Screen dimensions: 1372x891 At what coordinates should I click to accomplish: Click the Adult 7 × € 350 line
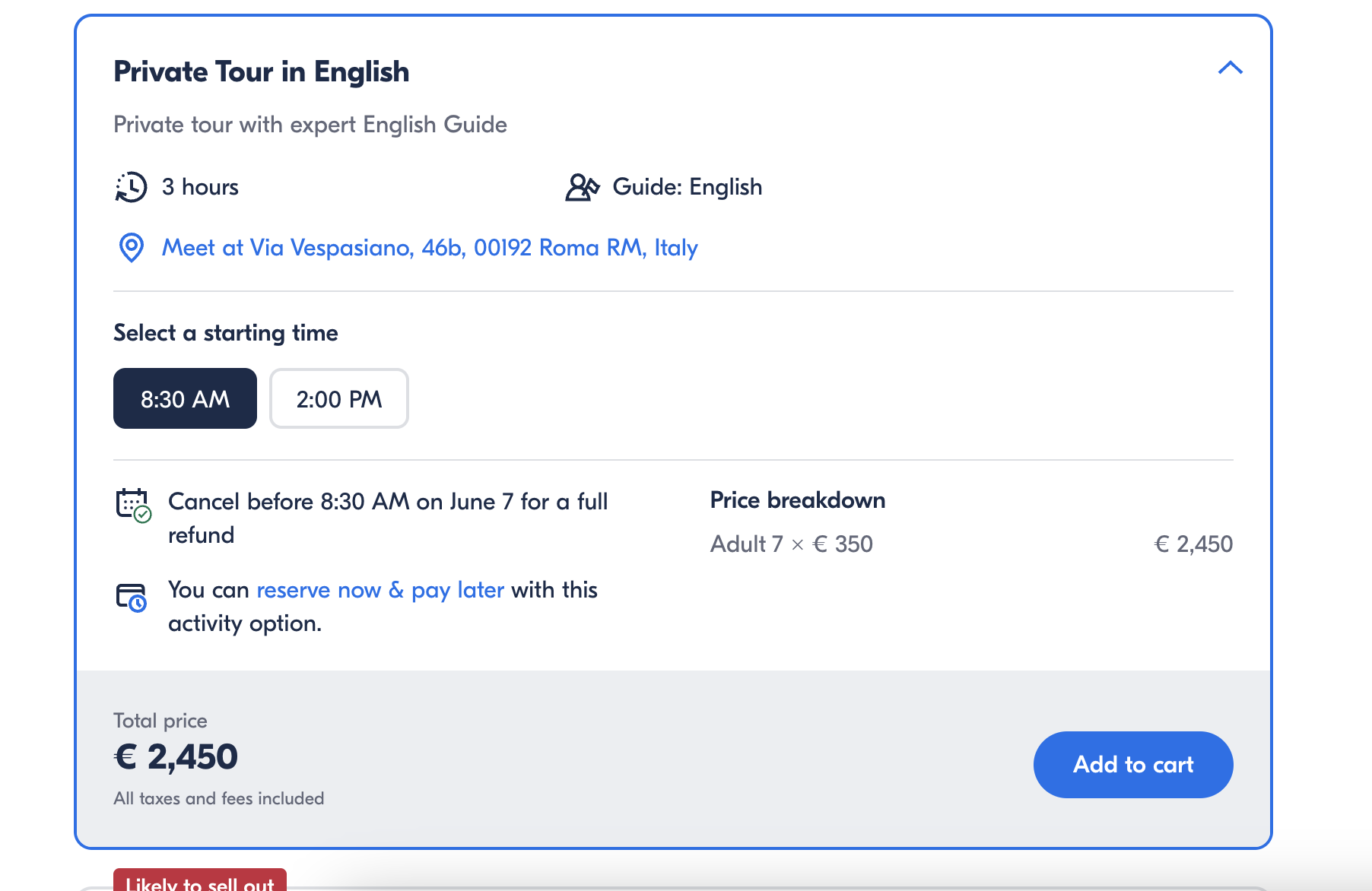[792, 544]
